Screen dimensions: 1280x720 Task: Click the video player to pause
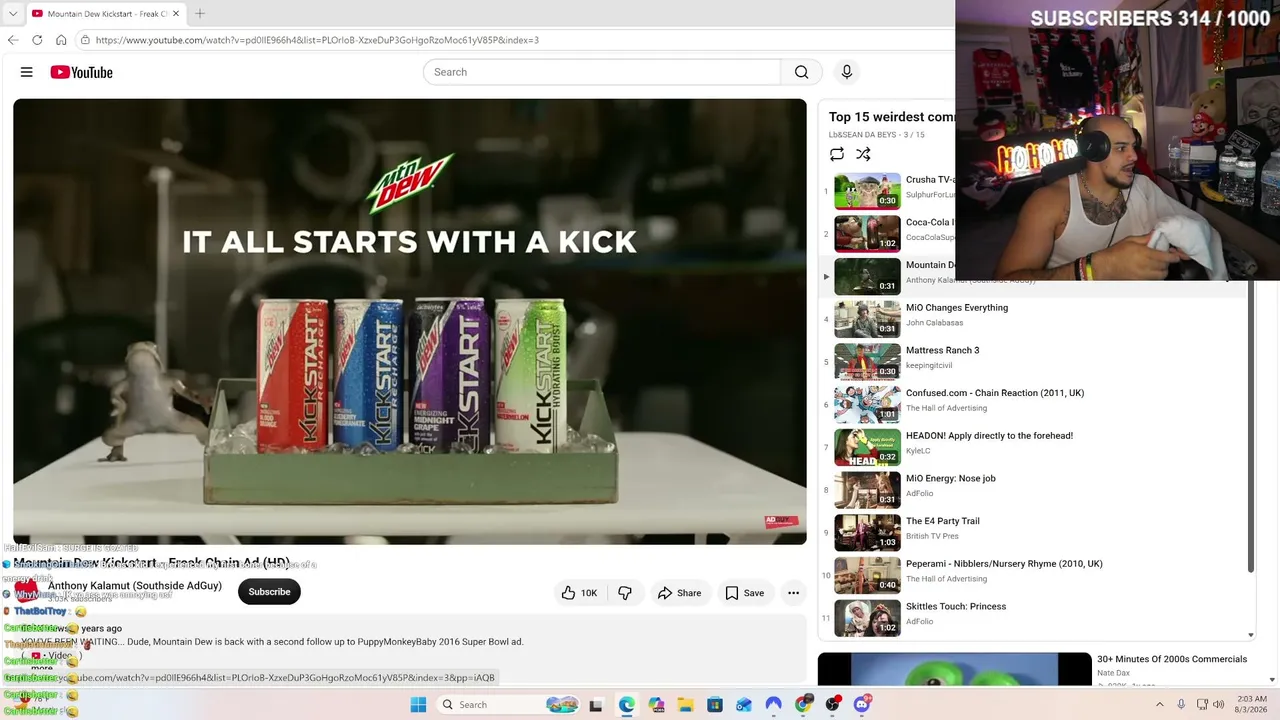[x=410, y=321]
